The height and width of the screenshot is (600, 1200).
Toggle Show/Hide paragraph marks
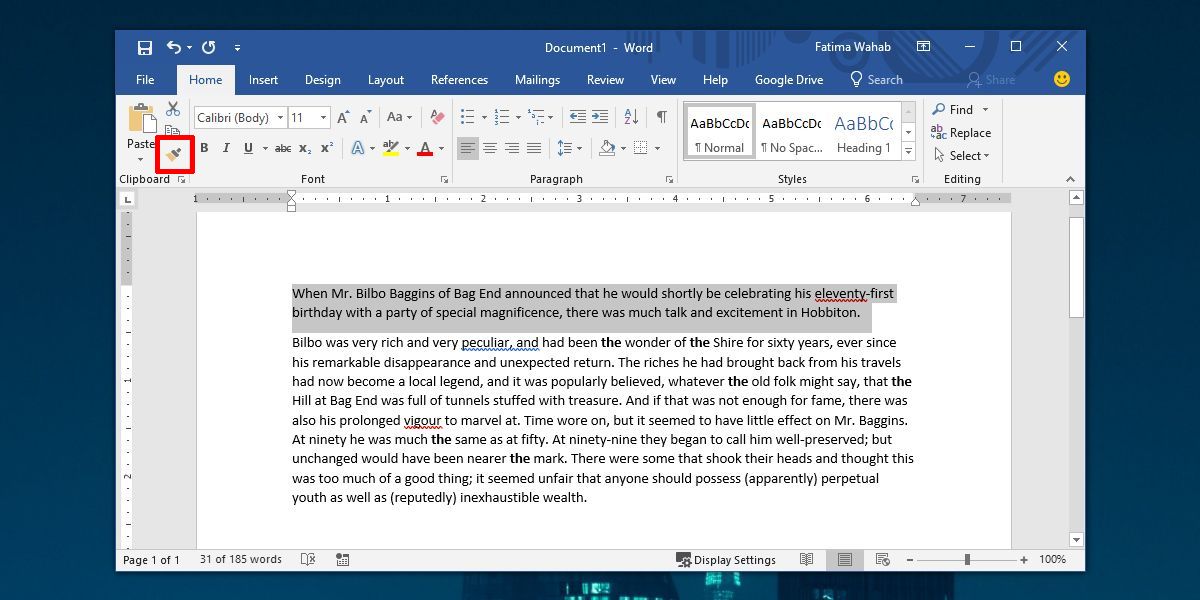point(661,117)
